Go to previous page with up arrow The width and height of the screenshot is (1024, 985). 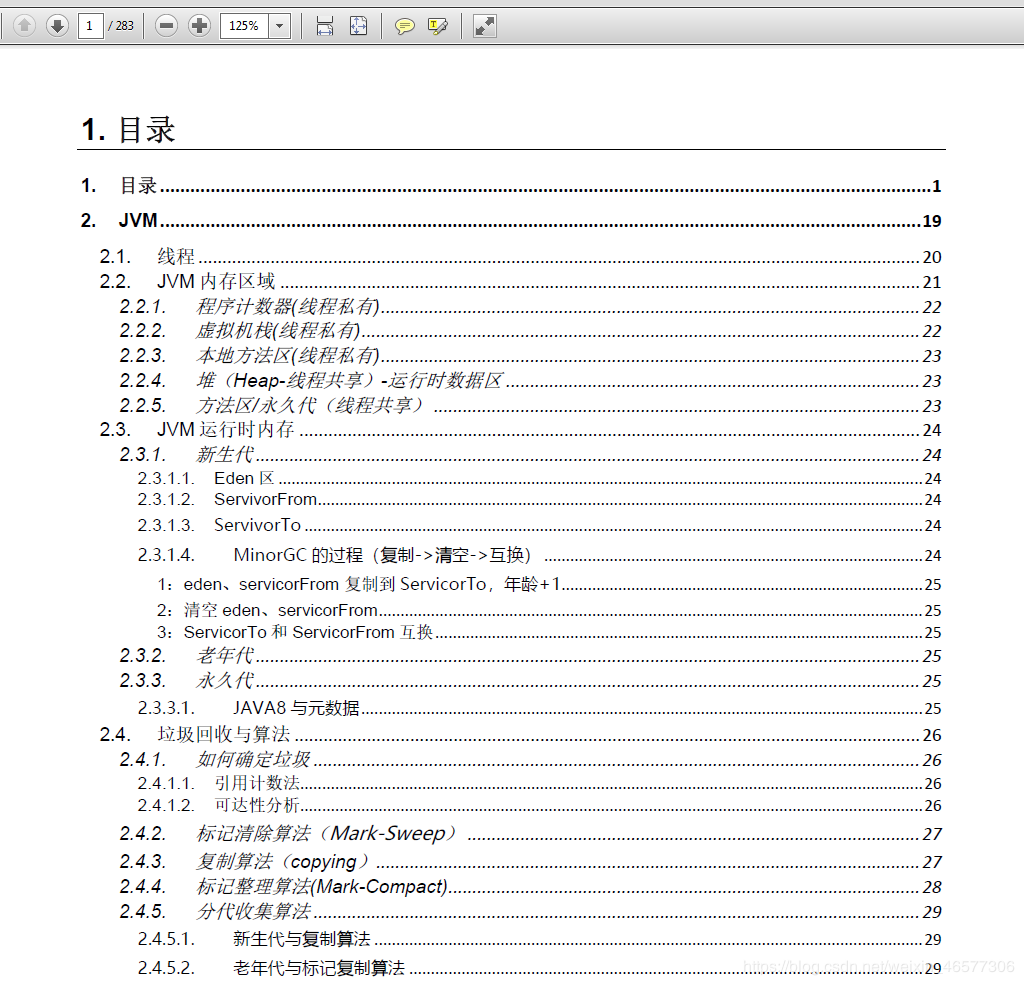pos(24,26)
